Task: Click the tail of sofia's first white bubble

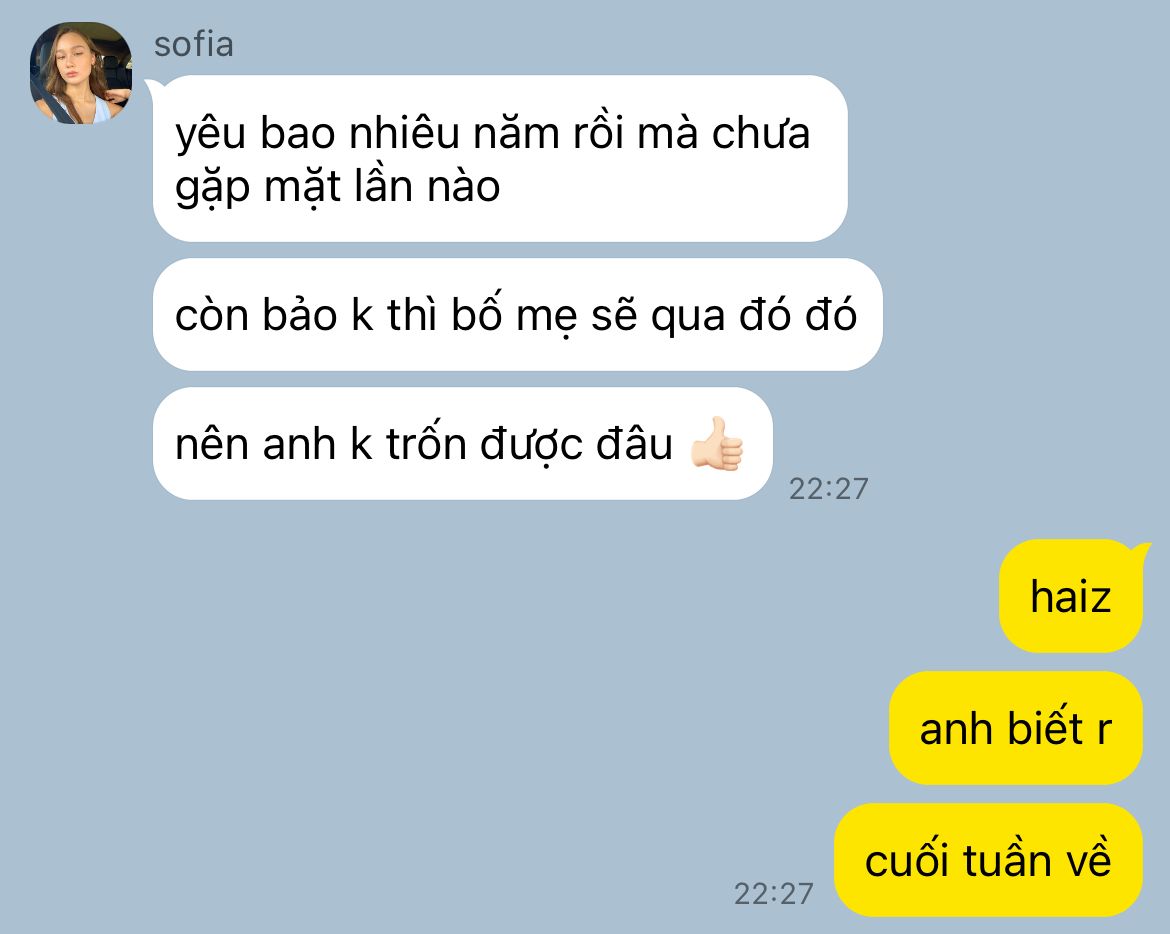Action: (x=150, y=86)
